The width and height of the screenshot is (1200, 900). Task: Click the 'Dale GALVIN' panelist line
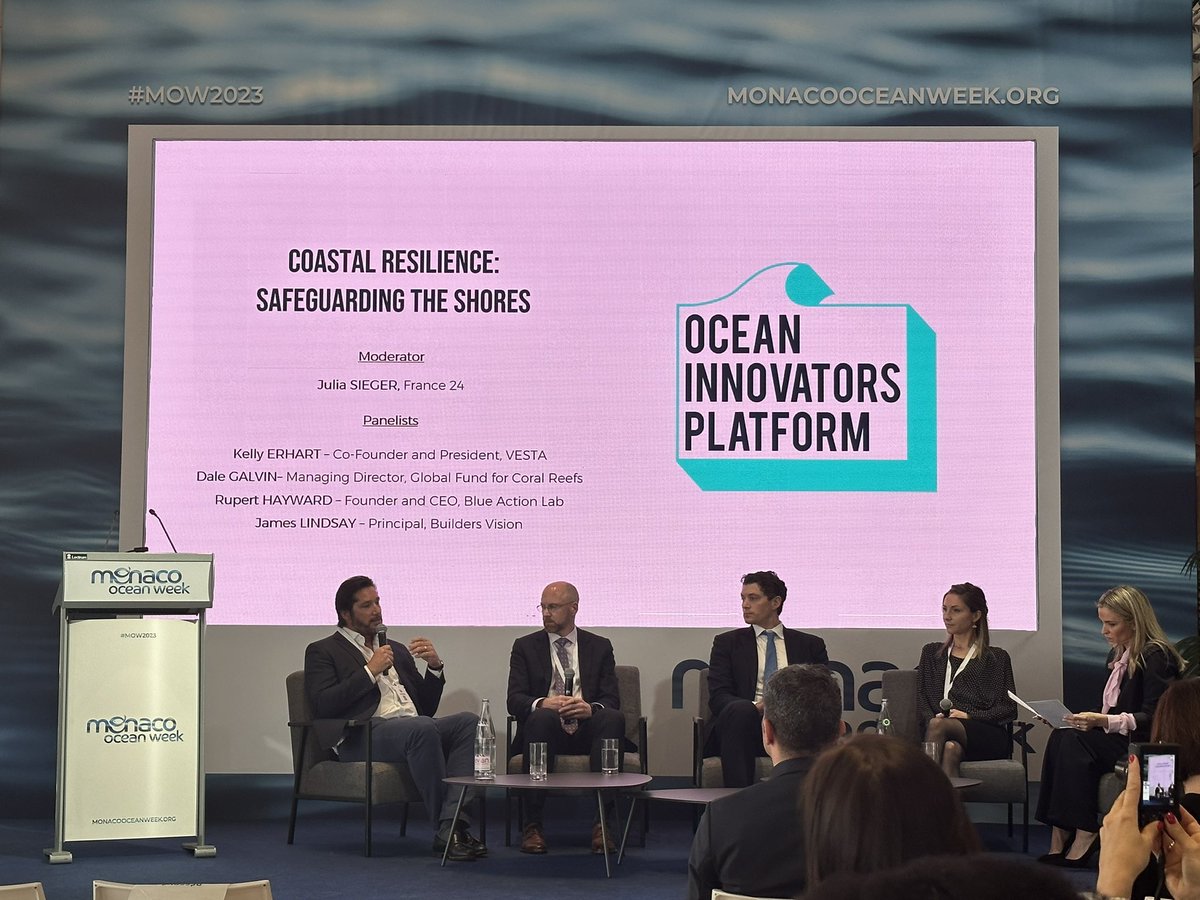390,478
